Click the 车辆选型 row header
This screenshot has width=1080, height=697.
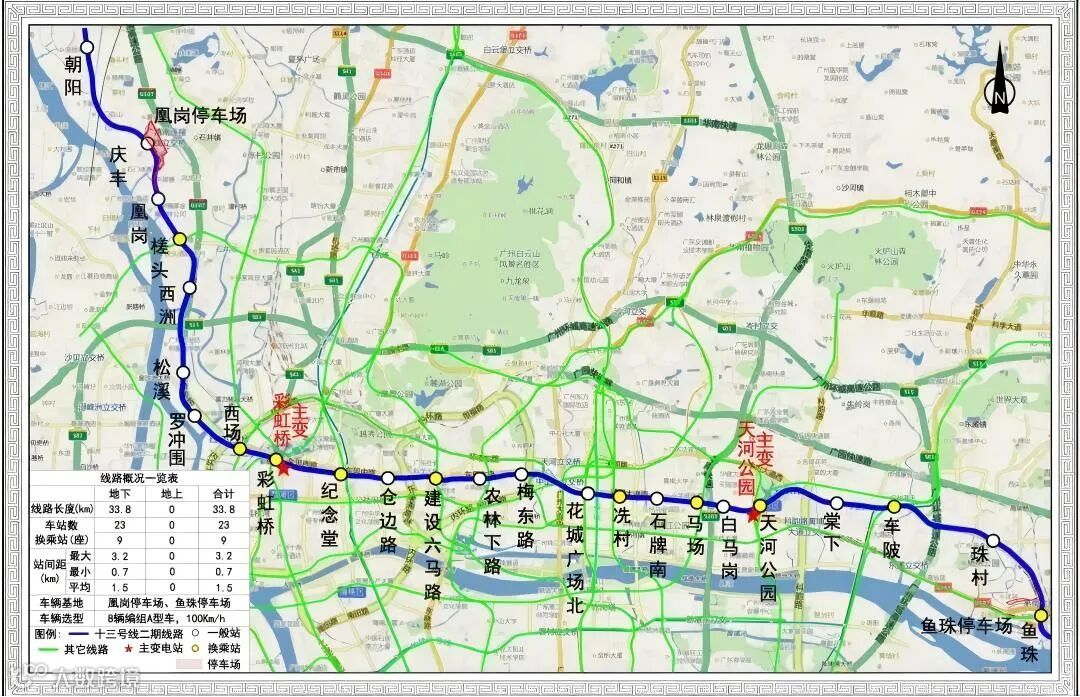click(62, 618)
